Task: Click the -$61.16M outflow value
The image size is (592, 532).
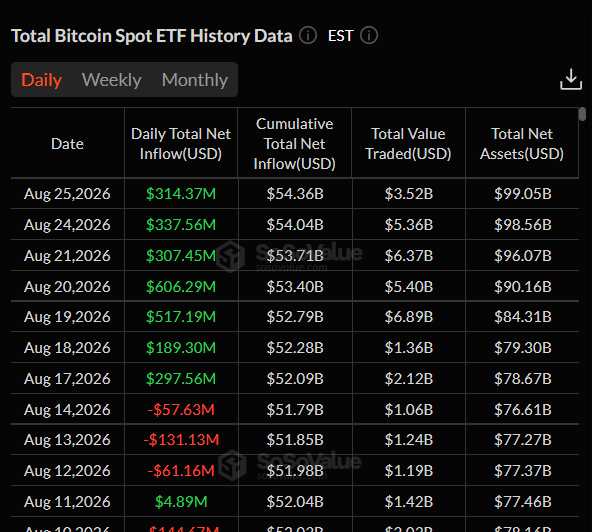Action: (x=181, y=470)
